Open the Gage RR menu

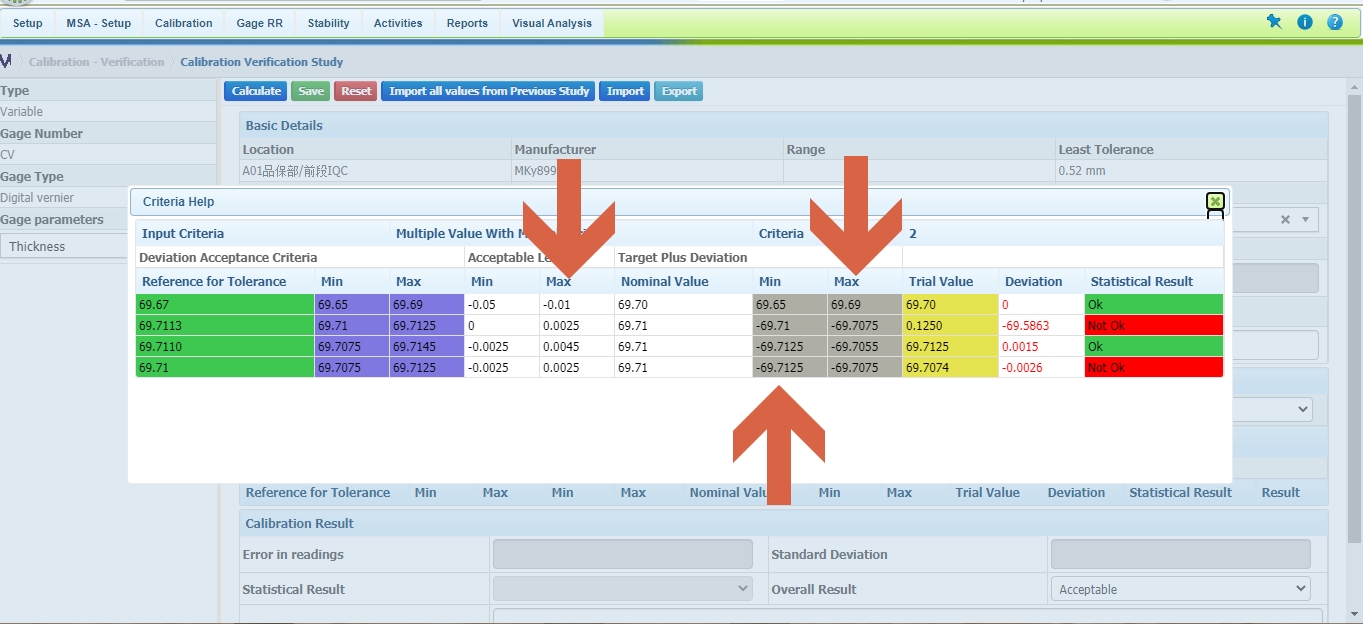point(260,23)
